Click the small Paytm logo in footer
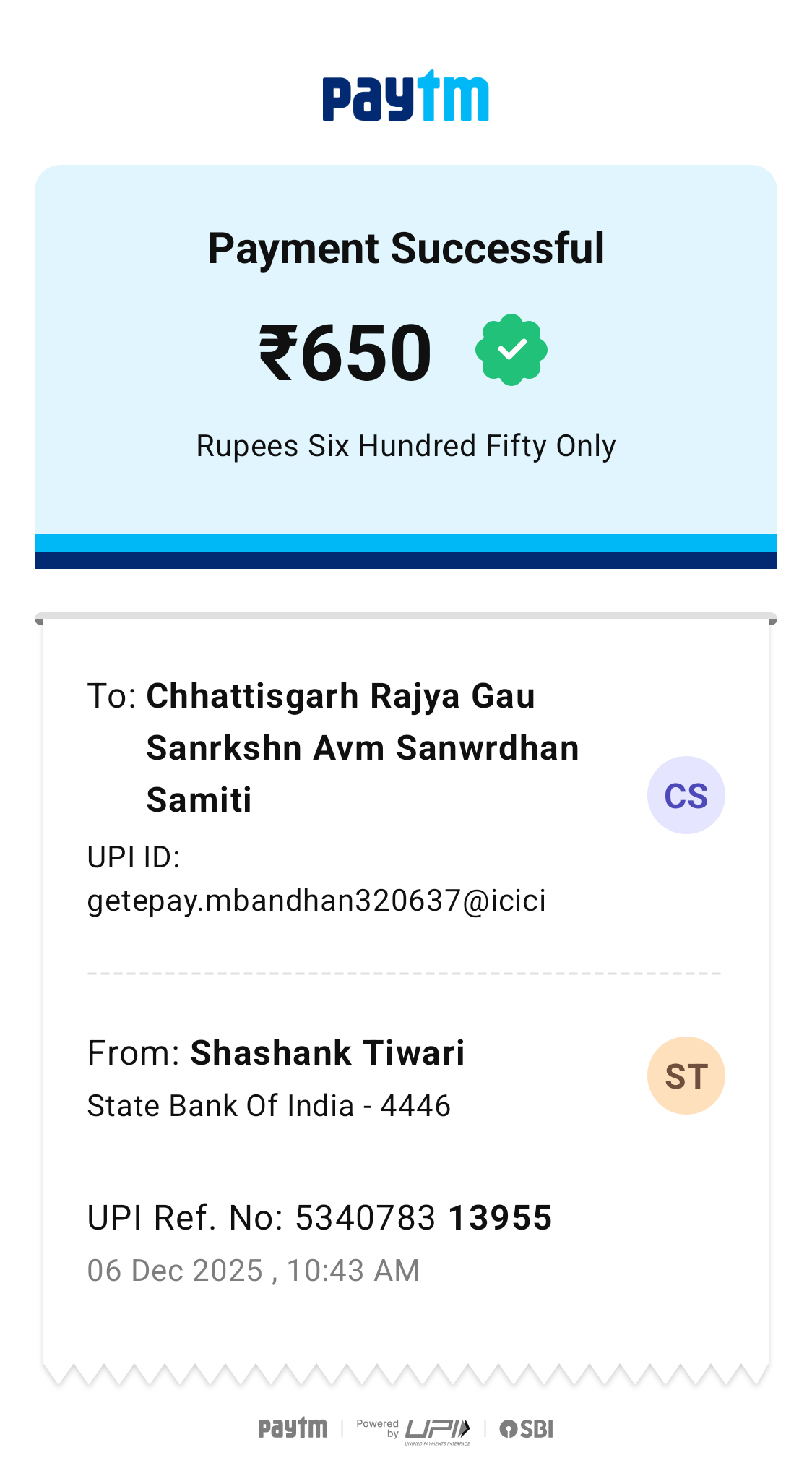The image size is (812, 1463). (293, 1428)
